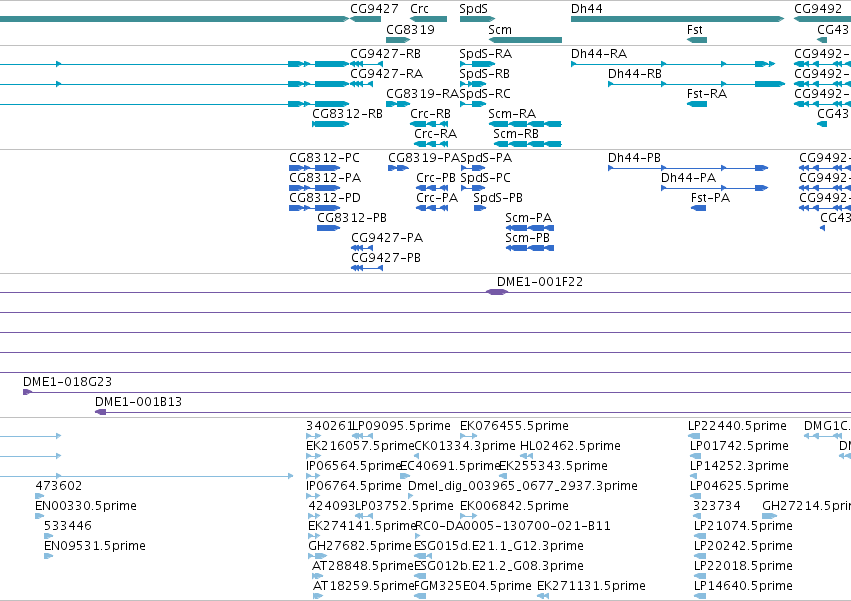Click transcript Scm-RA
This screenshot has height=601, width=851.
(525, 124)
